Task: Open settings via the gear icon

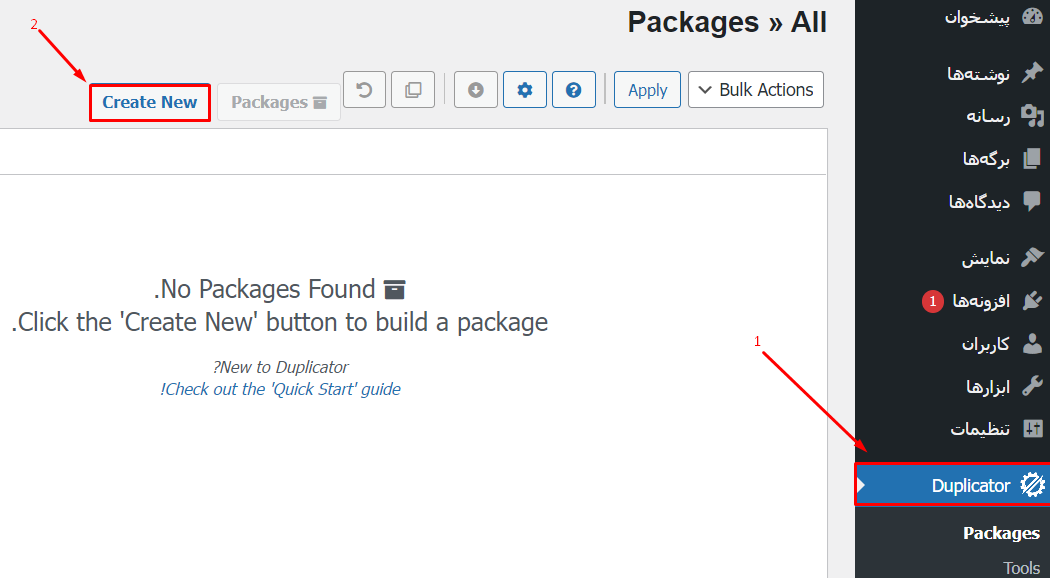Action: 525,90
